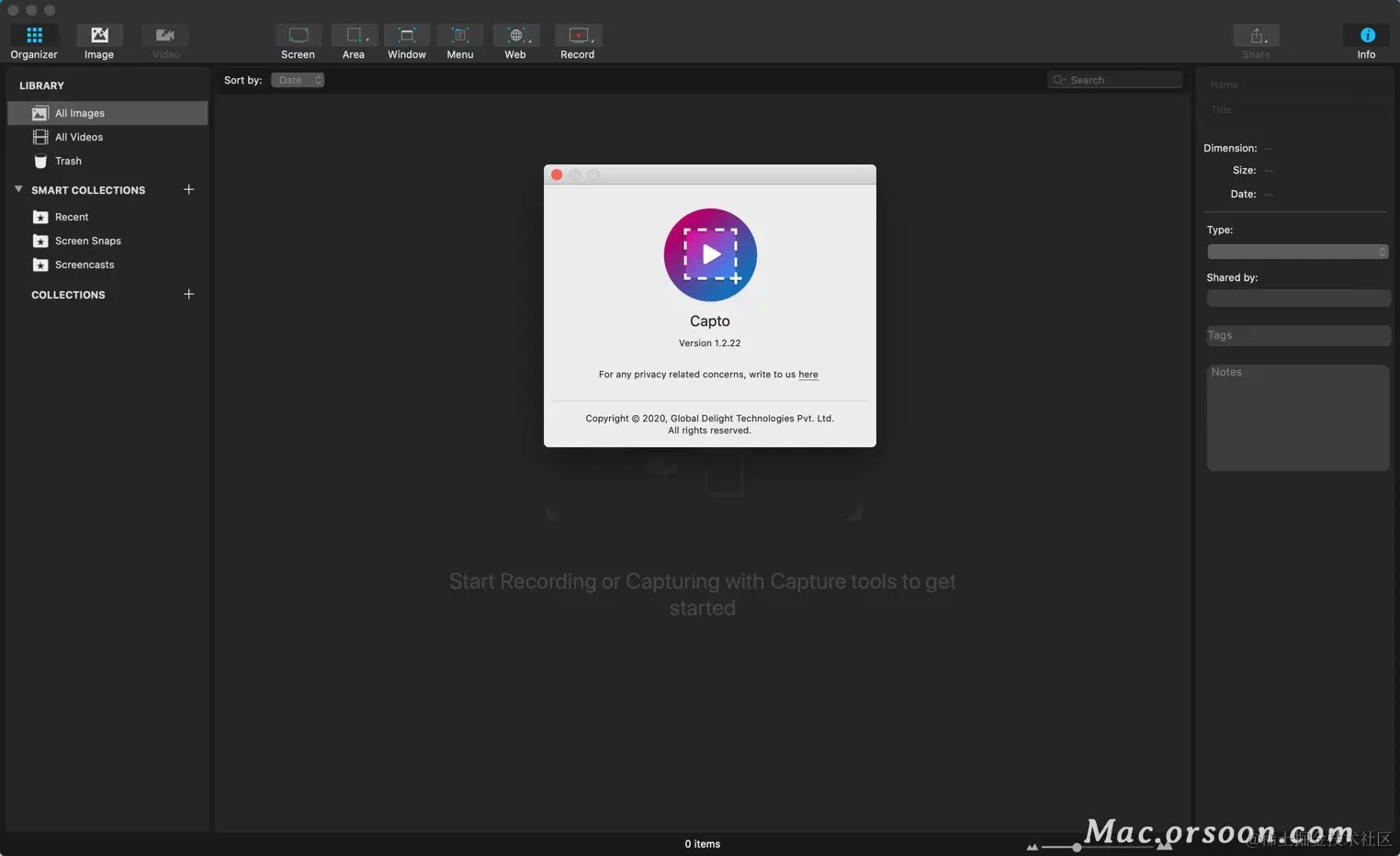Click the 'here' privacy link

click(x=808, y=375)
